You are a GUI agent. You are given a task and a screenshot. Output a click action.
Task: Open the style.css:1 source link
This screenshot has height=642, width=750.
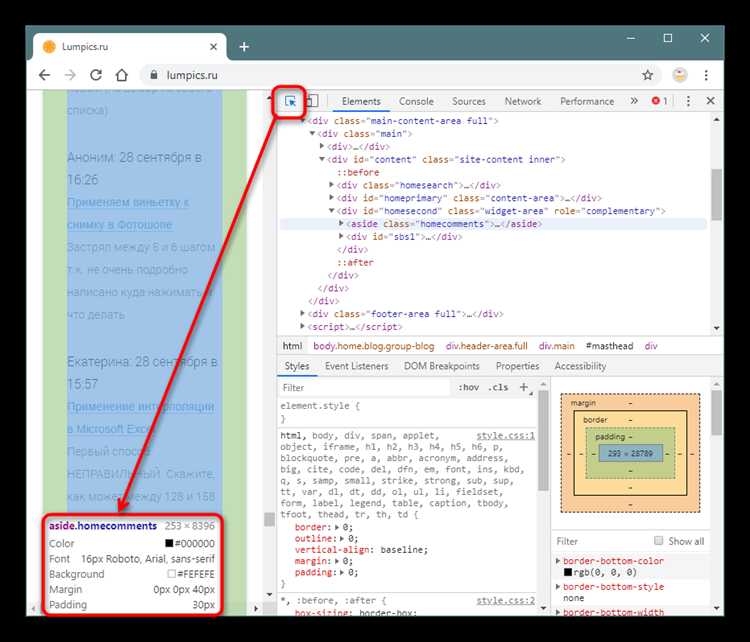(505, 436)
